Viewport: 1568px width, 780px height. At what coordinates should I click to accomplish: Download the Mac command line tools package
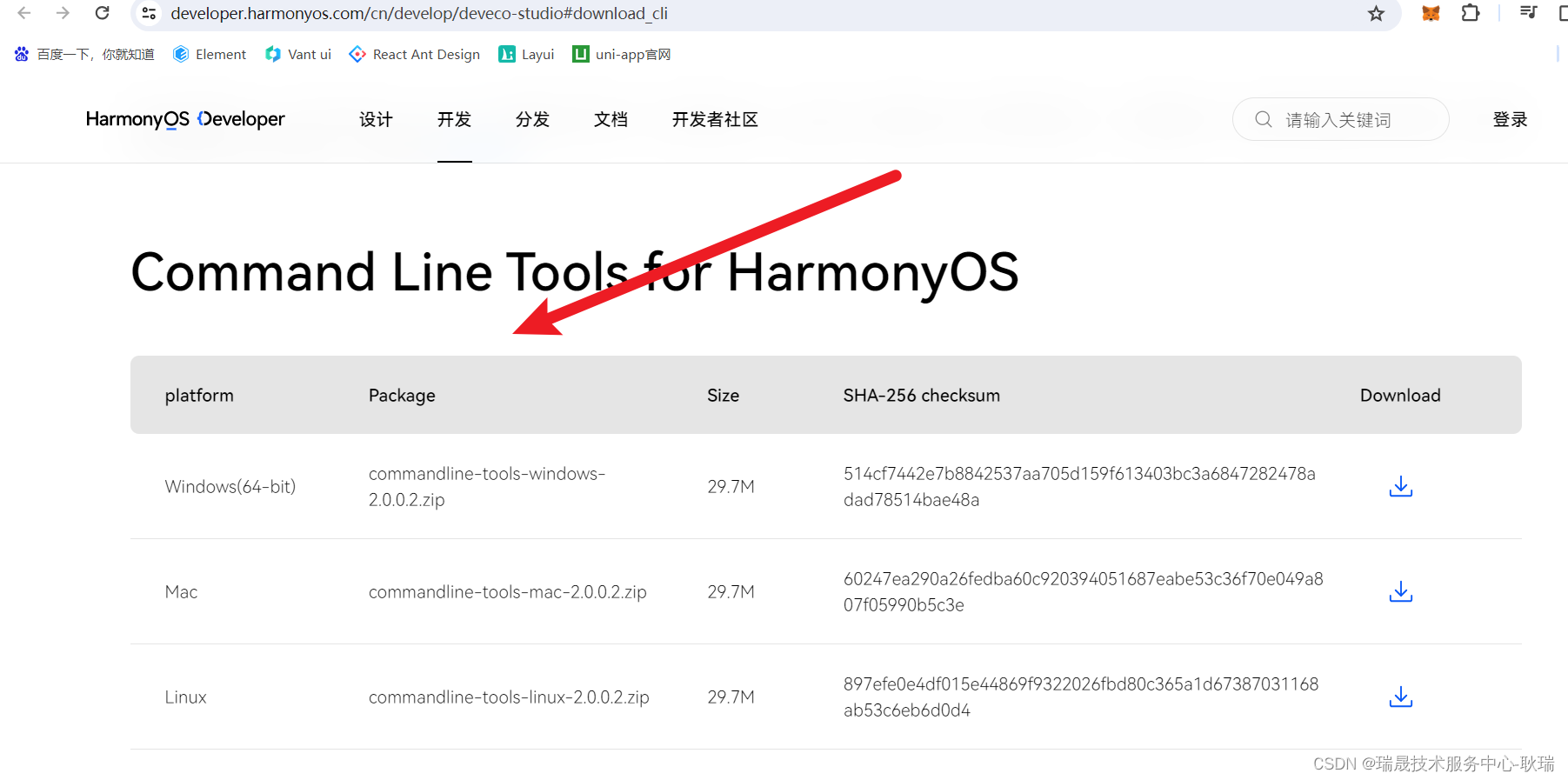click(x=1400, y=592)
